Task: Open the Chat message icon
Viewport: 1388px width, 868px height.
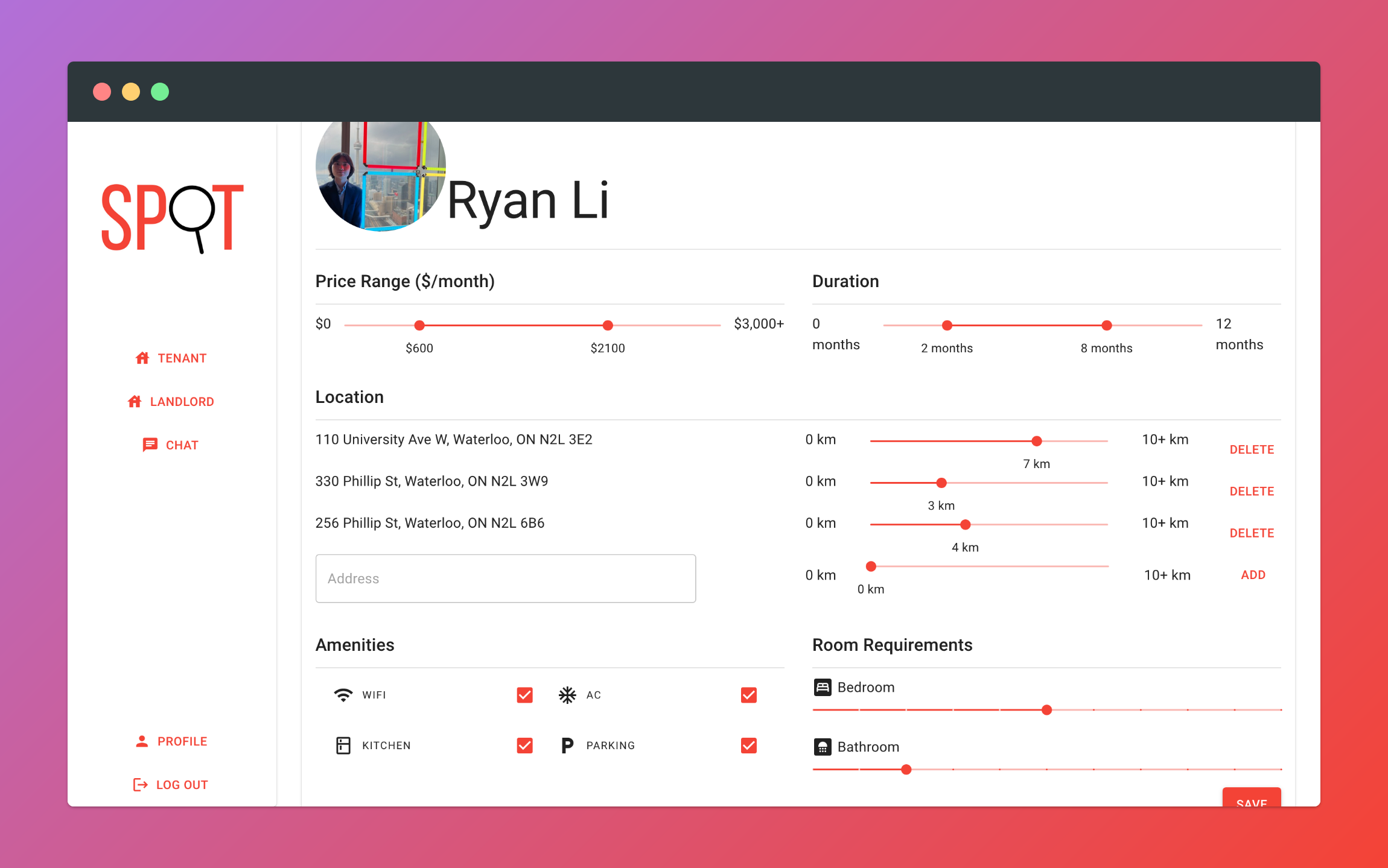Action: pos(150,445)
